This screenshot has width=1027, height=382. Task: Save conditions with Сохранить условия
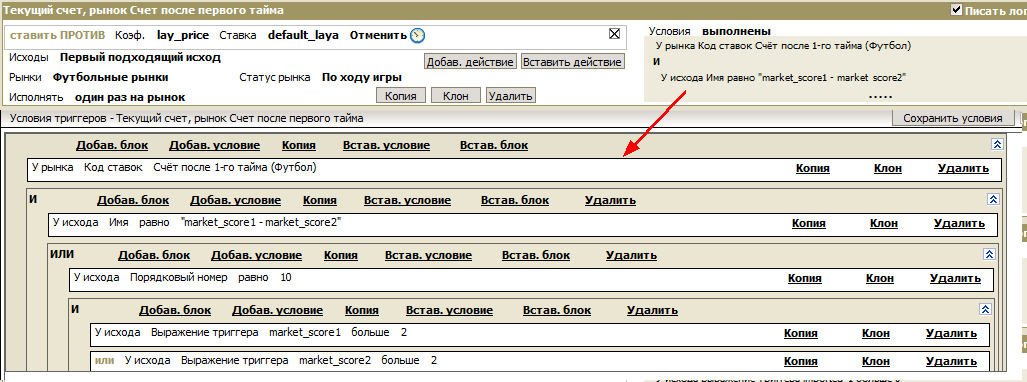[952, 118]
